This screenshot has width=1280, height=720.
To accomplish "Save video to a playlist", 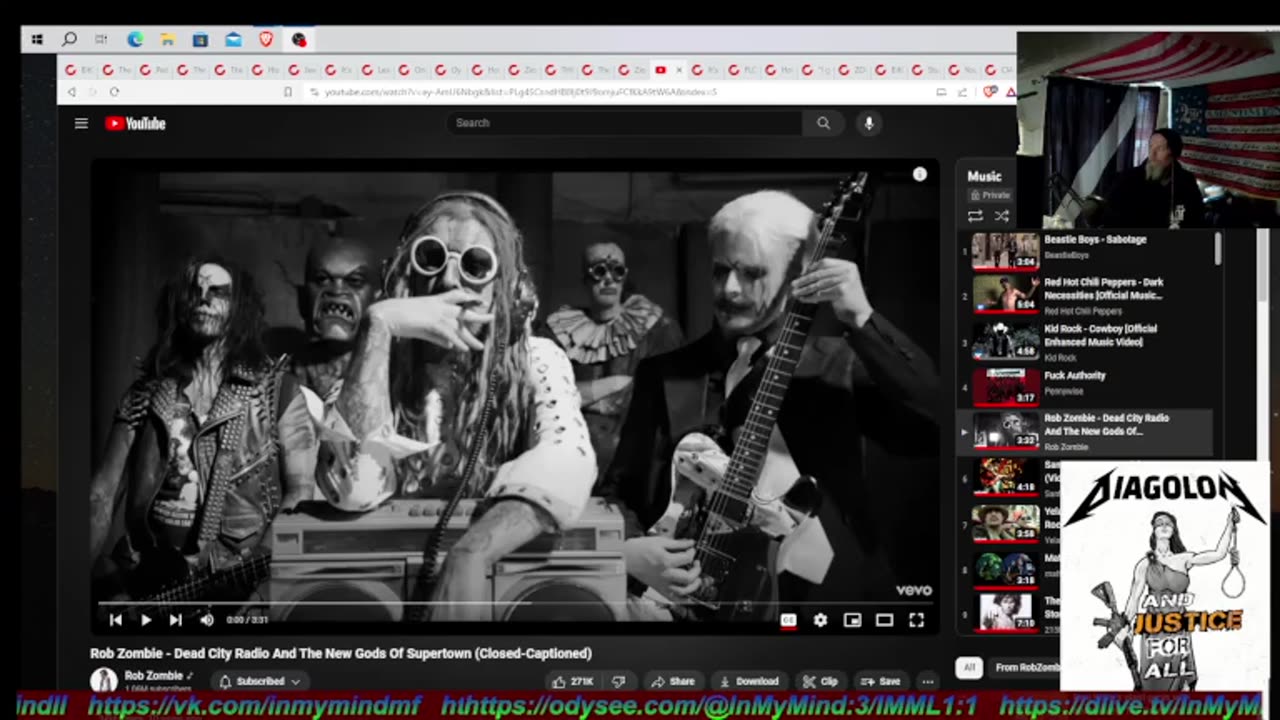I will click(881, 681).
